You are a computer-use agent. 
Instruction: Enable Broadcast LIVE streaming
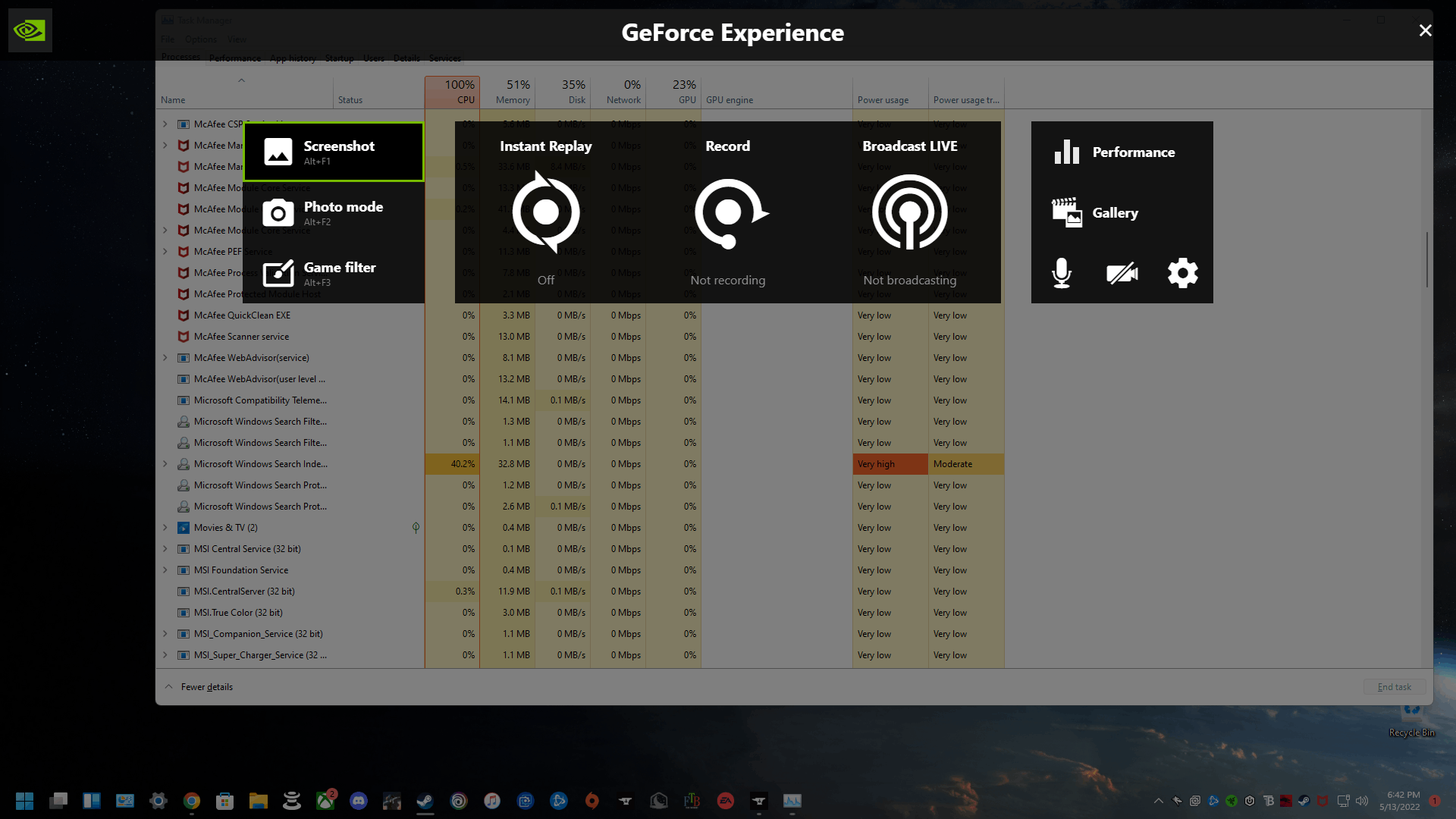(910, 212)
